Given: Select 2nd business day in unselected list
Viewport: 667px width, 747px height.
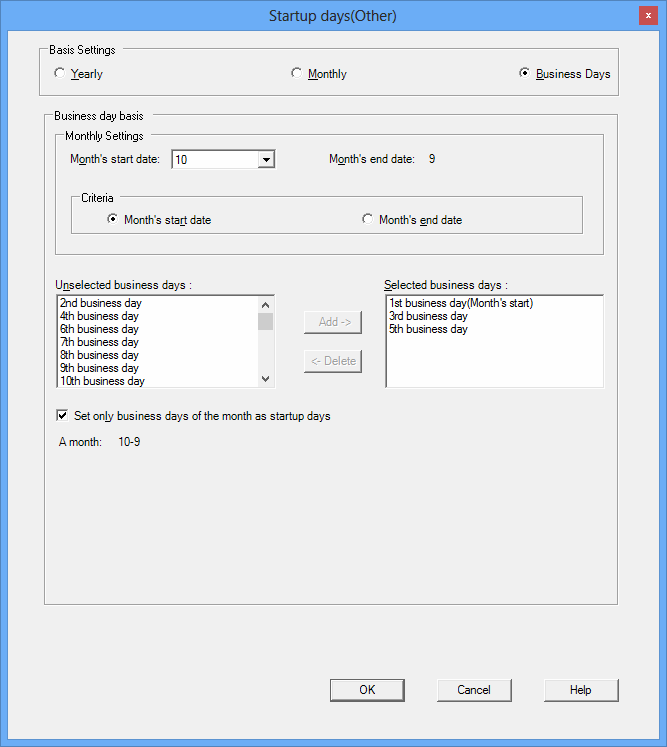Looking at the screenshot, I should tap(98, 303).
